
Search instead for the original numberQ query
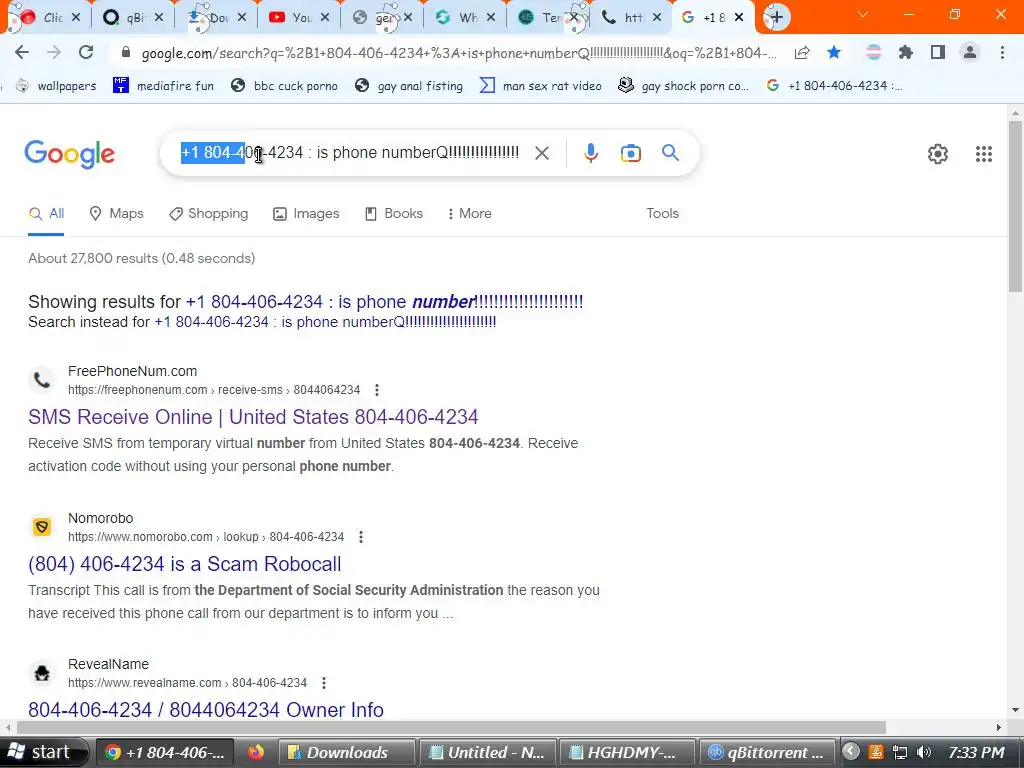point(325,322)
